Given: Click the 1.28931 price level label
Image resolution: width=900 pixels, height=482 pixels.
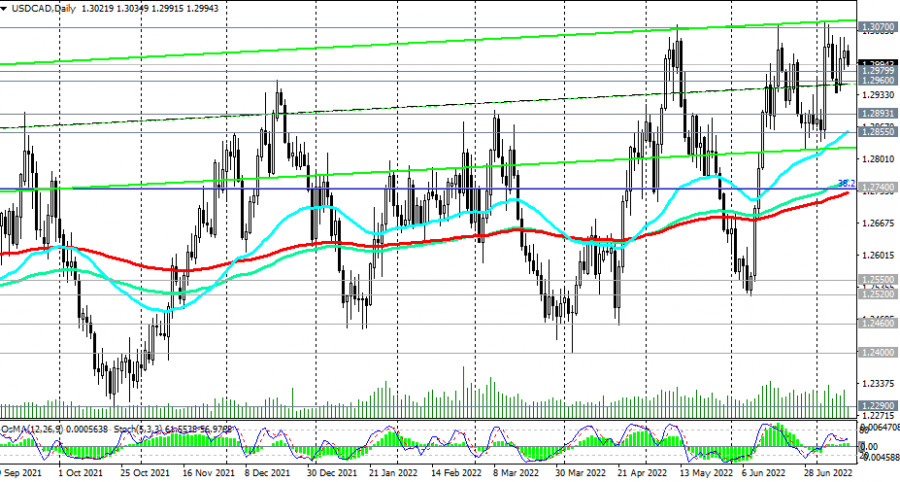Looking at the screenshot, I should (x=878, y=114).
